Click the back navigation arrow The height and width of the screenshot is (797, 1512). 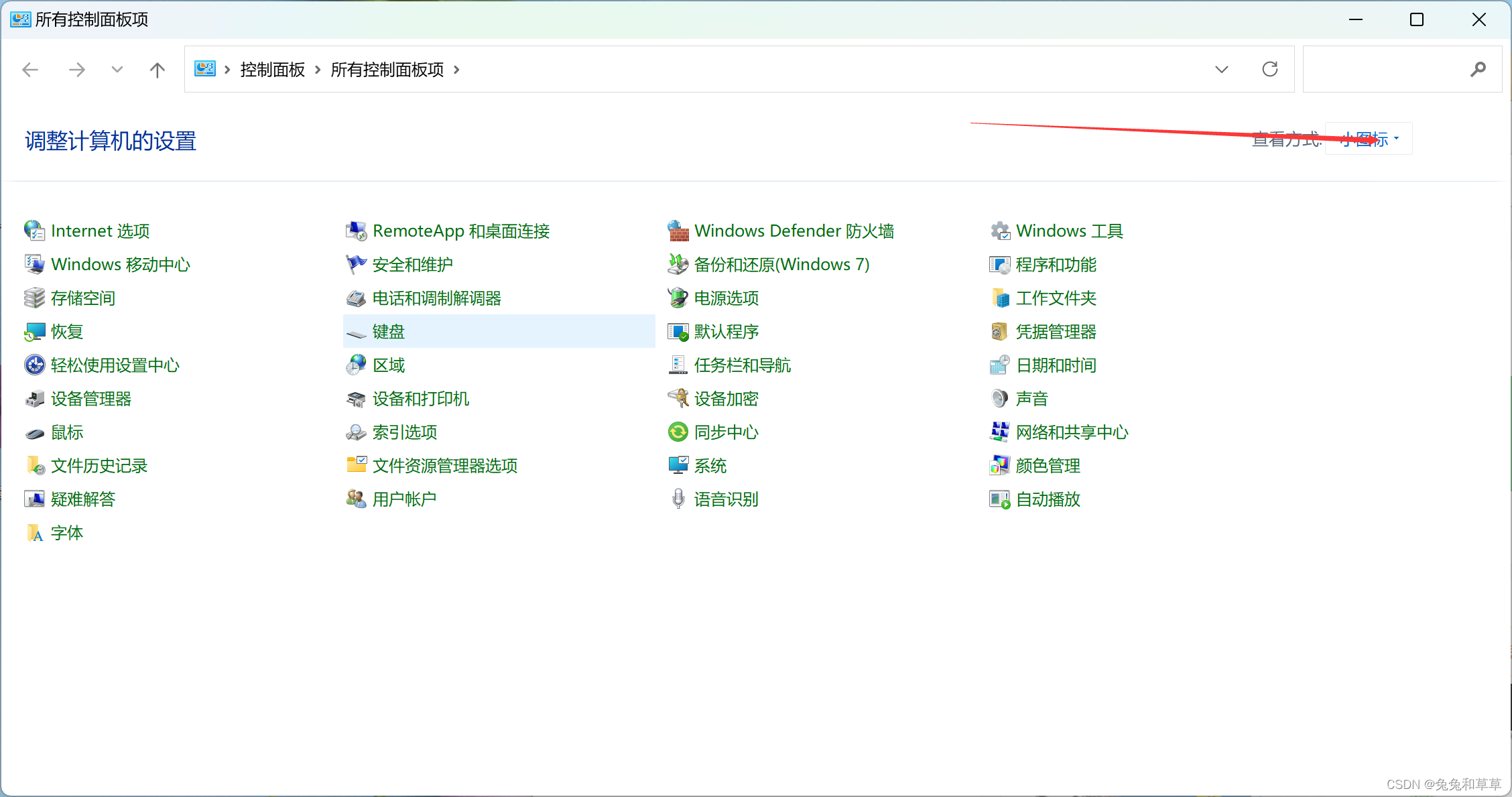pyautogui.click(x=30, y=69)
